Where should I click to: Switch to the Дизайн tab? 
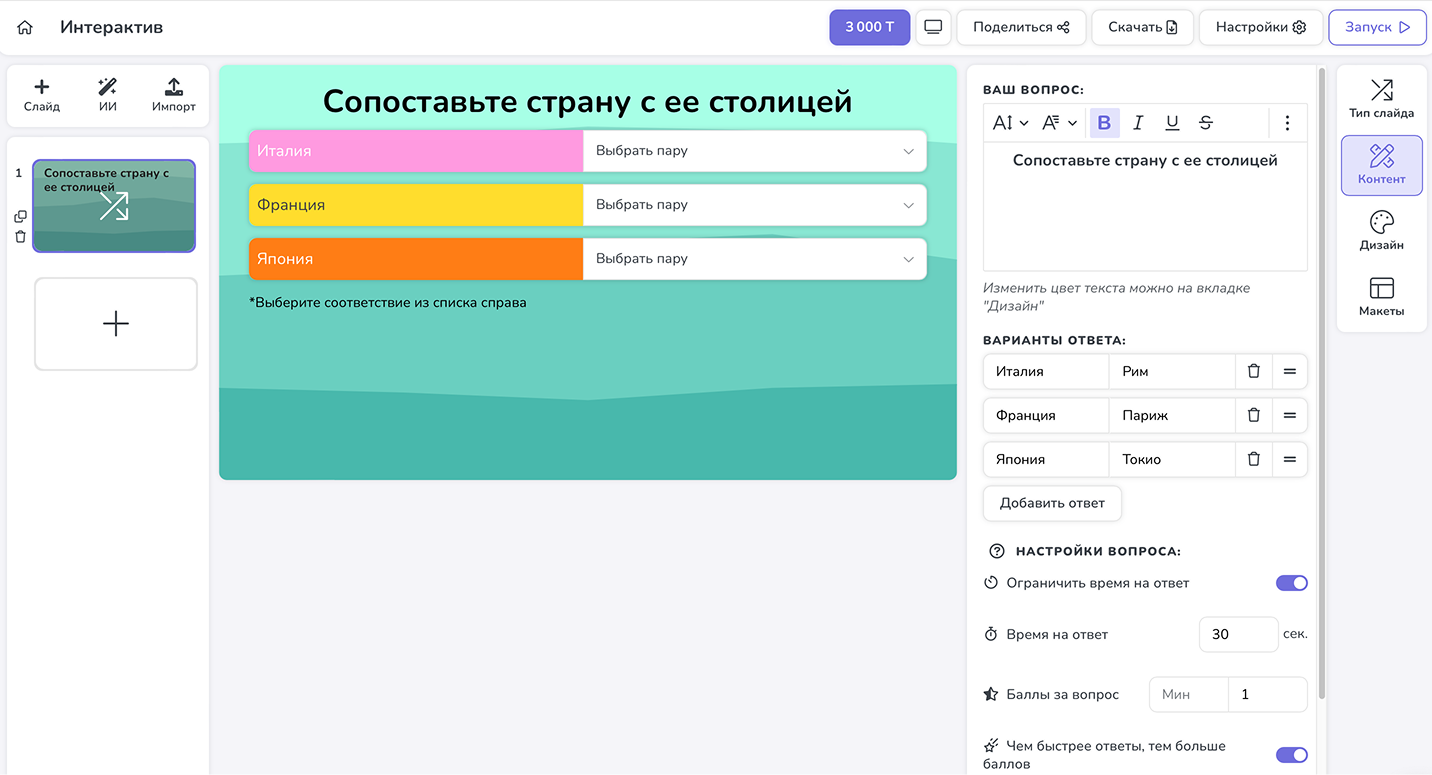1381,230
